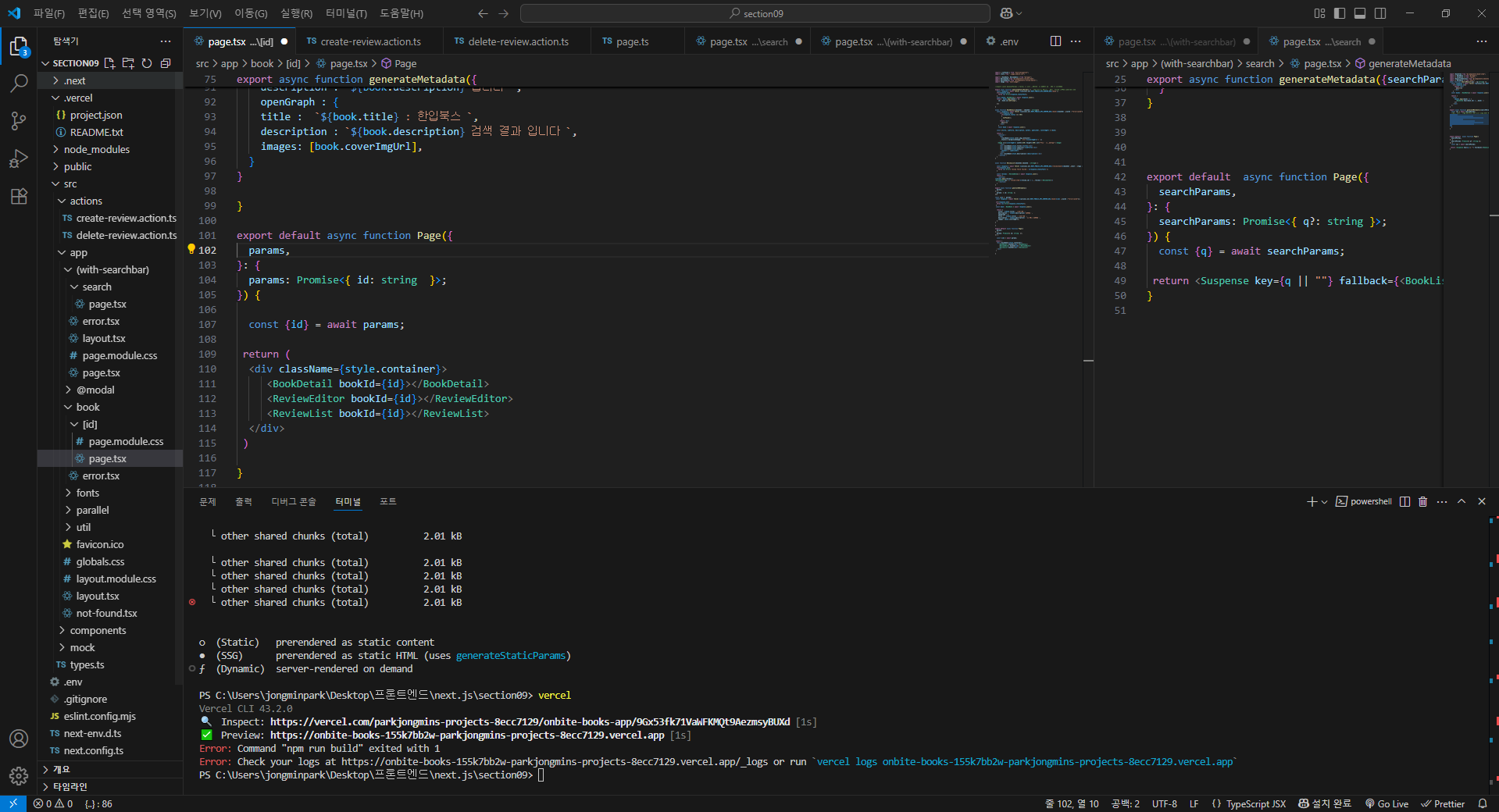Click the command center search field
1499x812 pixels.
point(755,13)
